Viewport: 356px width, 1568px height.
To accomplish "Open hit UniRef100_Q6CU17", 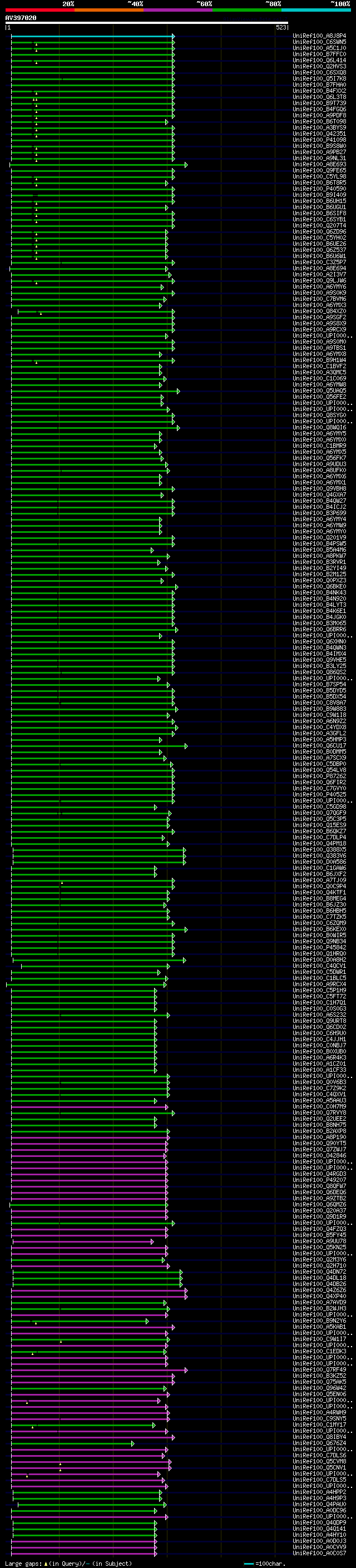I will pos(319,746).
